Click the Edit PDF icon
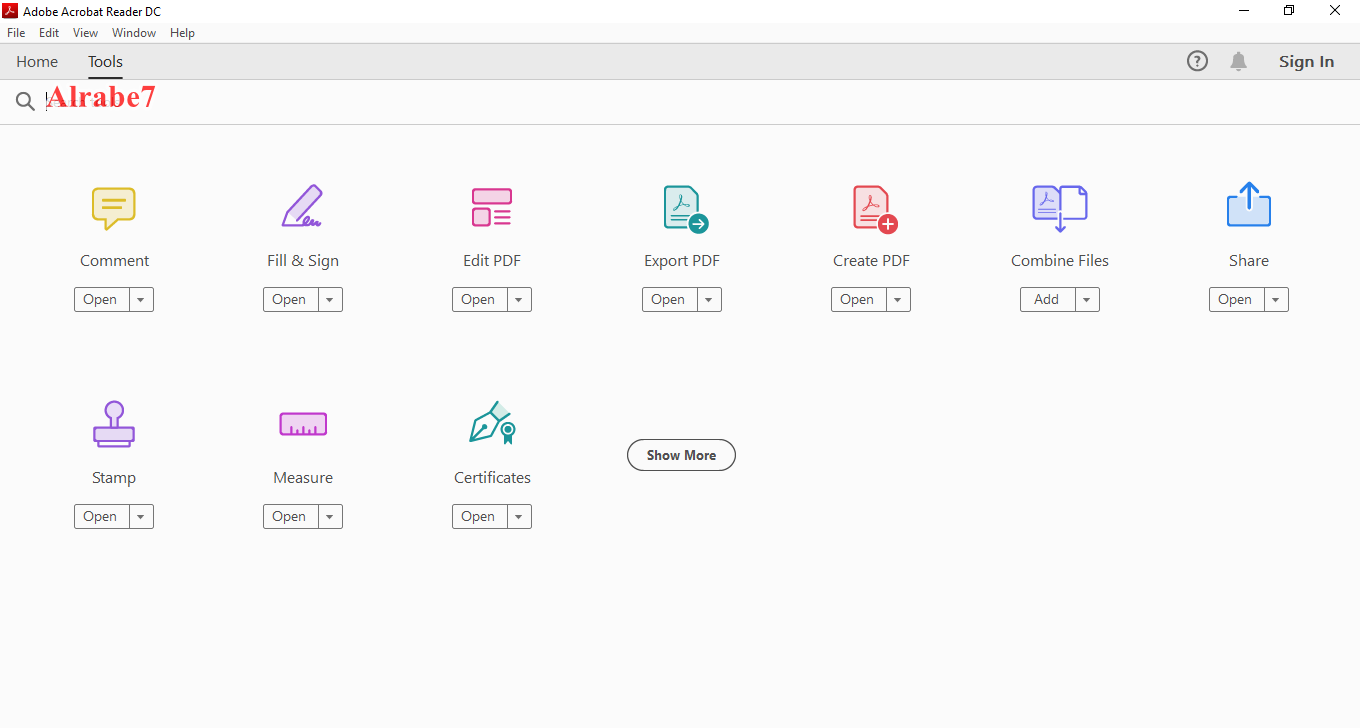The width and height of the screenshot is (1360, 728). (x=491, y=207)
